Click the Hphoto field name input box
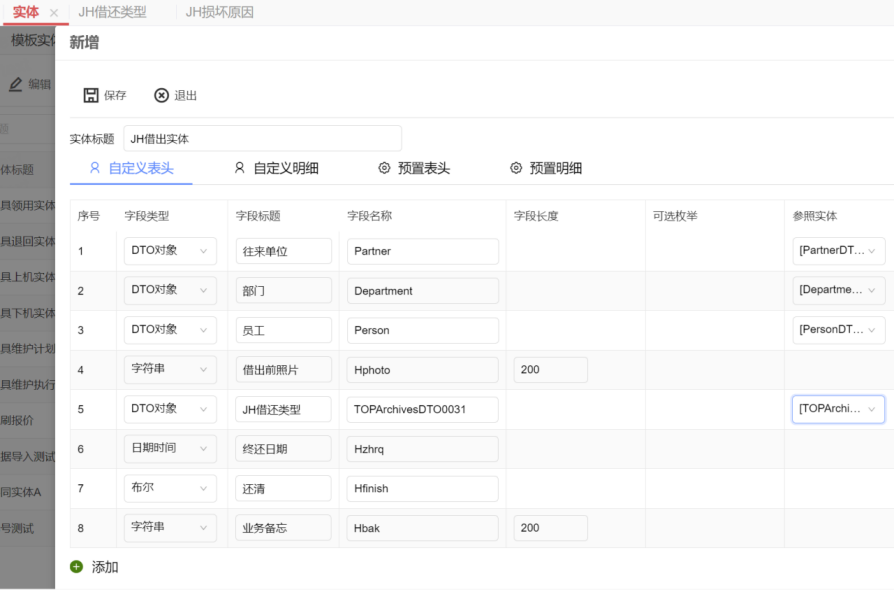This screenshot has width=895, height=590. [x=421, y=368]
